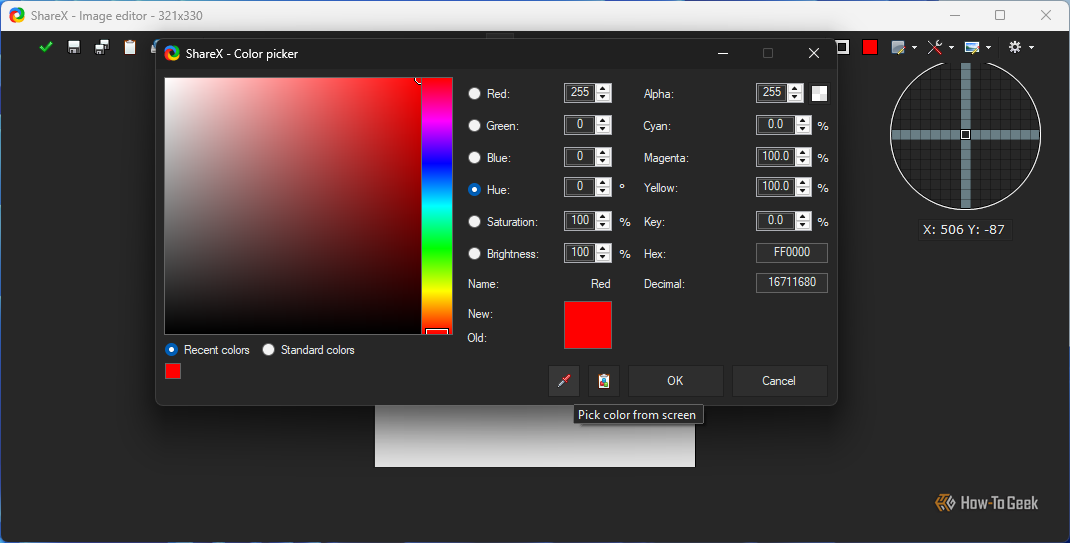Click the green checkmark in the Image editor toolbar
This screenshot has height=543, width=1070.
pyautogui.click(x=46, y=47)
